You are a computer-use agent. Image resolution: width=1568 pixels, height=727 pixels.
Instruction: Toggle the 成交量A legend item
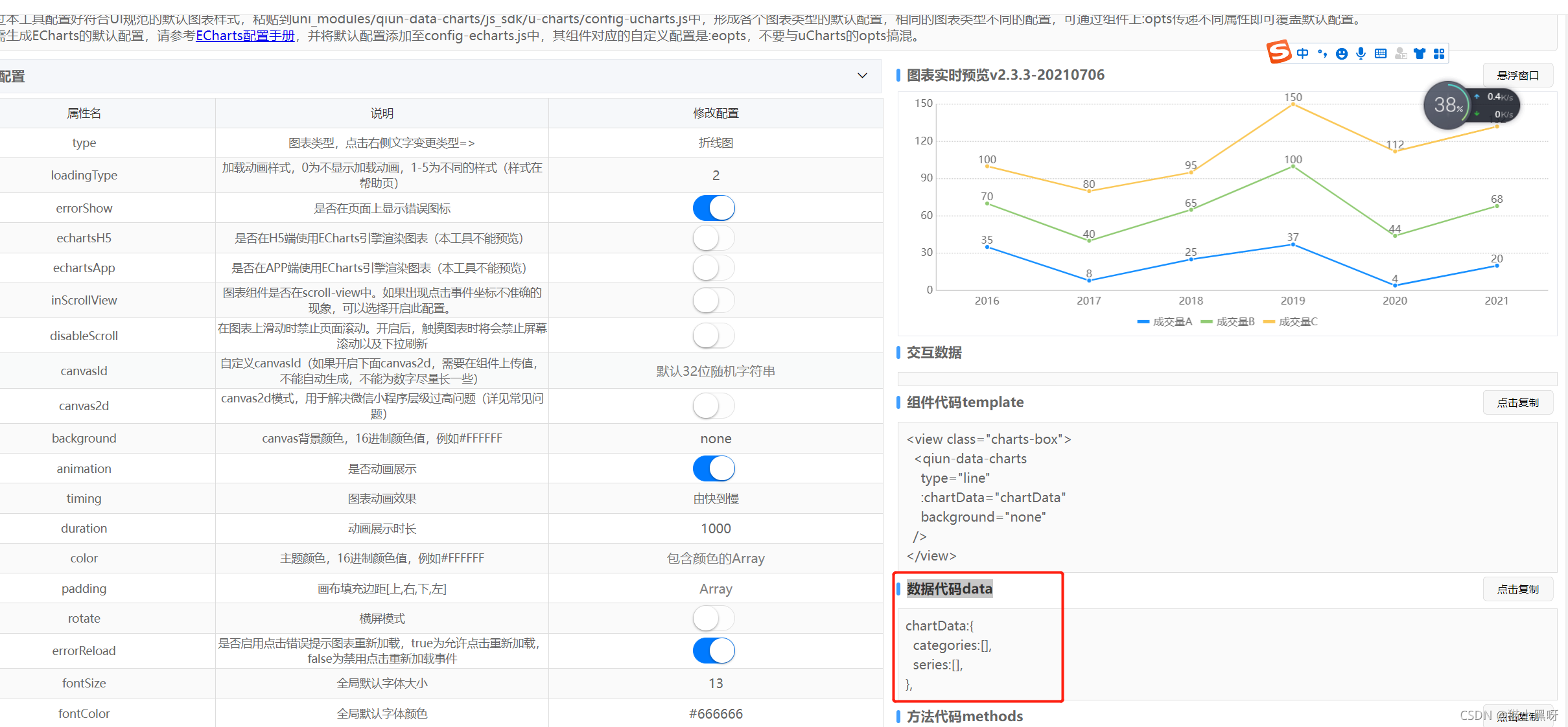pos(1164,321)
